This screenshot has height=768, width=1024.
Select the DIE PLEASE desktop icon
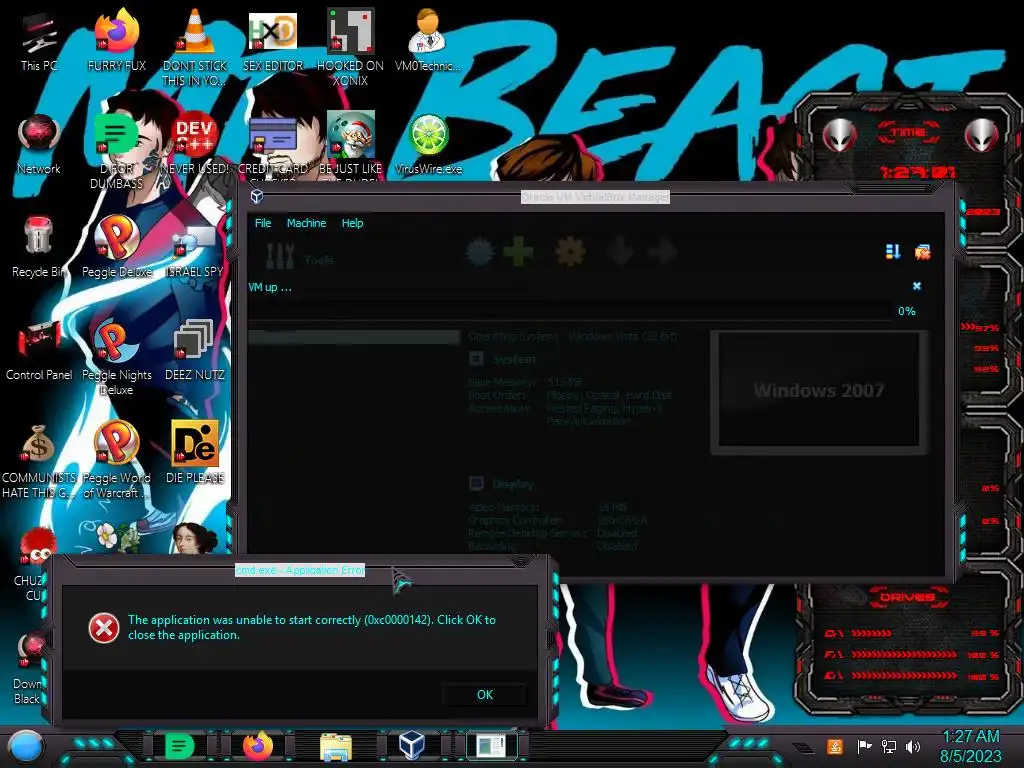195,453
